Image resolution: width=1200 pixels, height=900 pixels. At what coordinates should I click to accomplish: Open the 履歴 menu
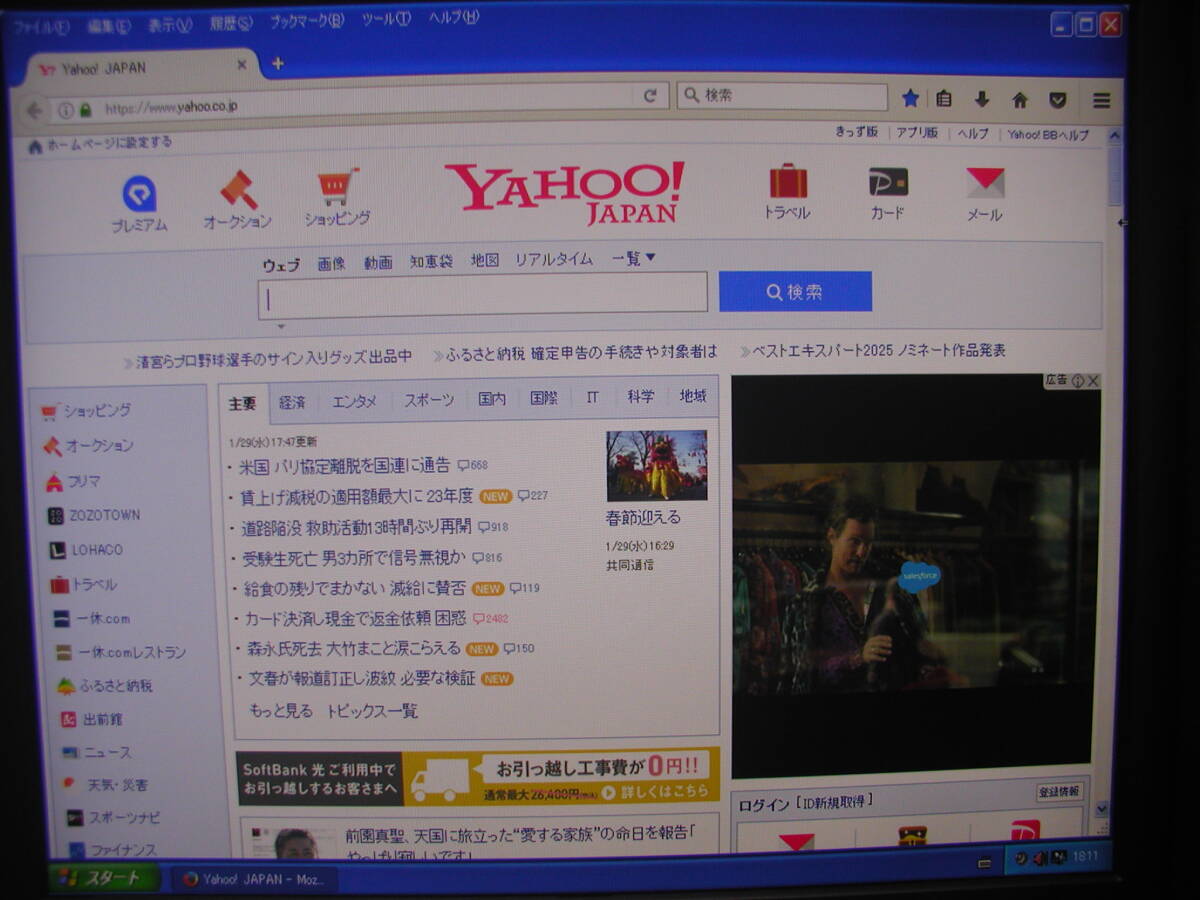(x=231, y=23)
